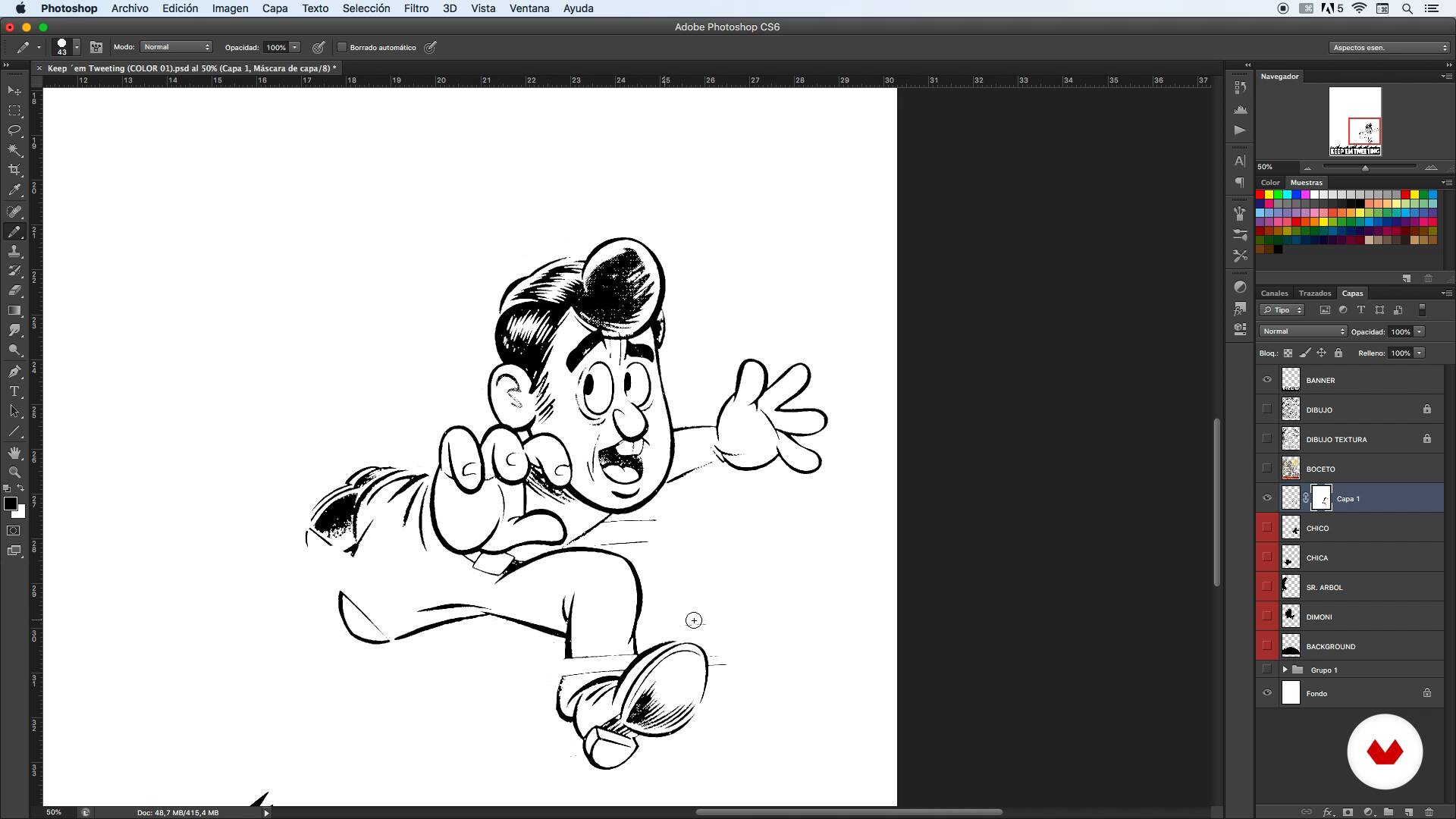
Task: Expand the Grupo 1 layer group
Action: tap(1285, 670)
